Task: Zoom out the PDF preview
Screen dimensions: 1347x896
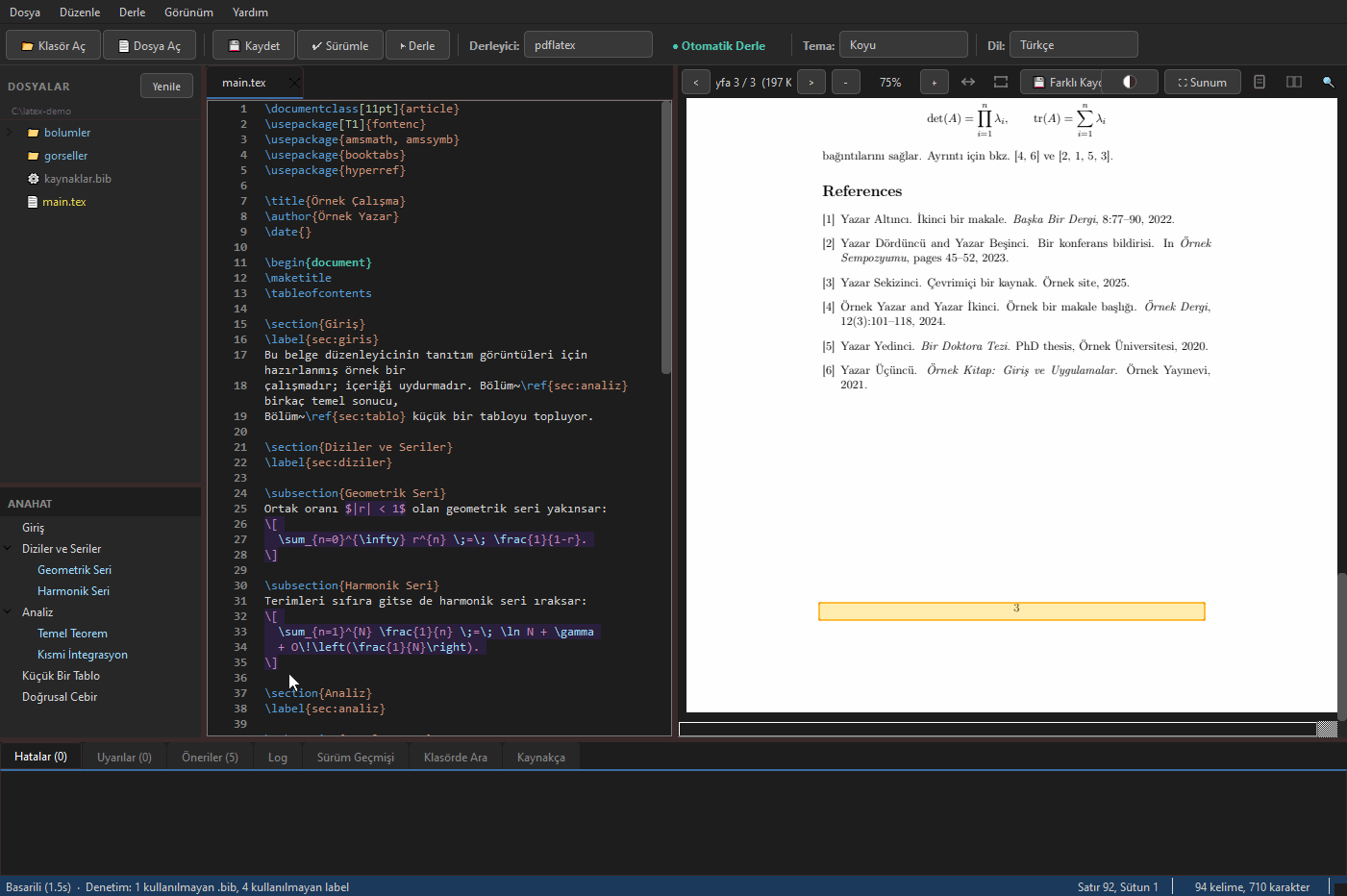Action: [x=846, y=83]
